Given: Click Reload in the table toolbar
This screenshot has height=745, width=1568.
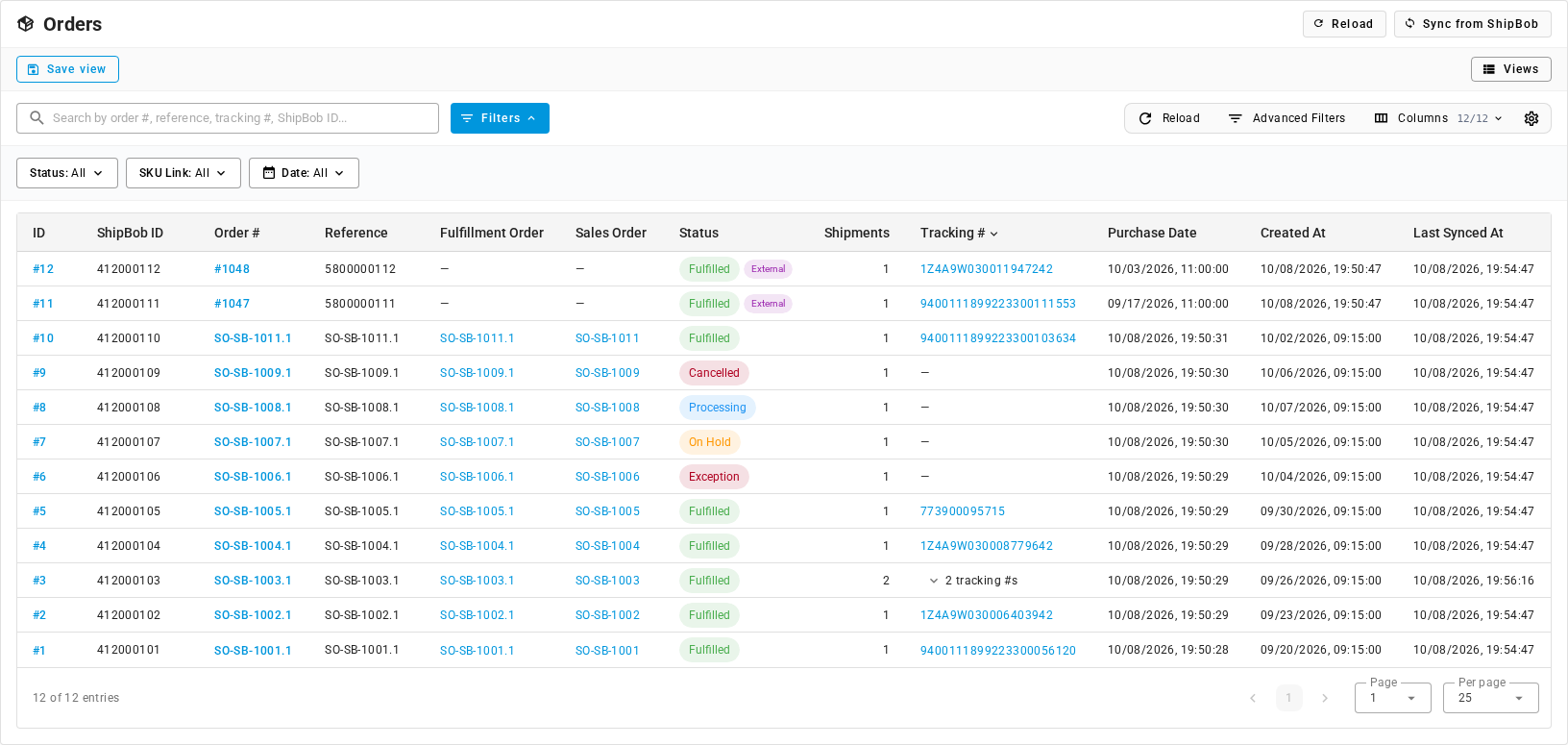Looking at the screenshot, I should pos(1169,118).
